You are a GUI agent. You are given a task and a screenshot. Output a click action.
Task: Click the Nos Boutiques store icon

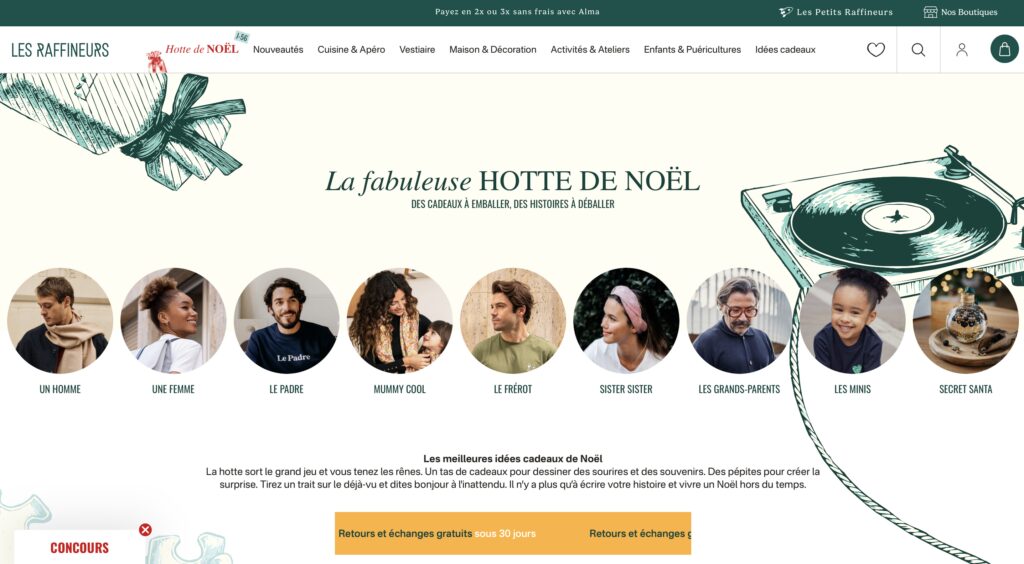(931, 12)
